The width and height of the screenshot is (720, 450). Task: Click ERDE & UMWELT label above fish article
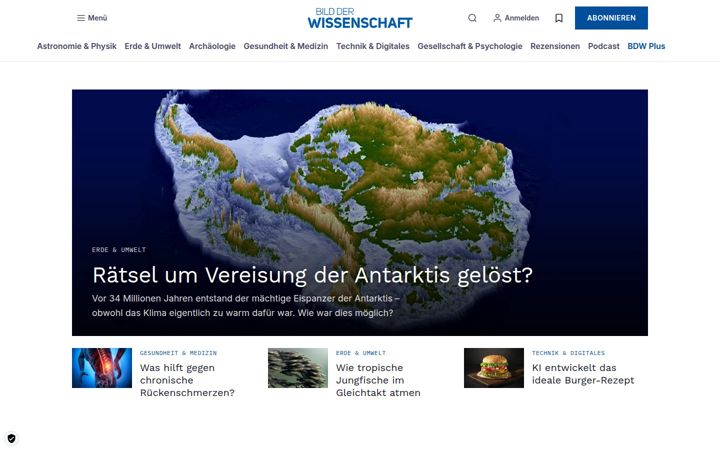click(361, 353)
